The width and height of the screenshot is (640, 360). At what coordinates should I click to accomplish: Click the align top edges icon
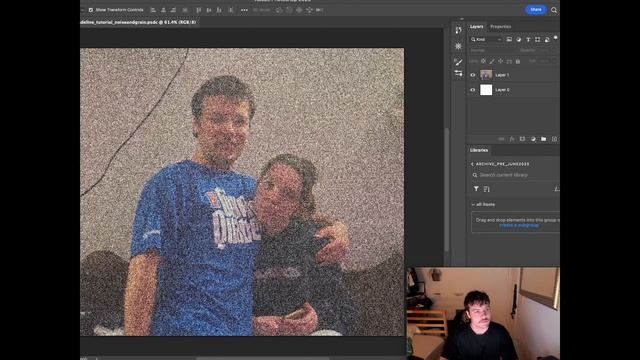tap(199, 10)
